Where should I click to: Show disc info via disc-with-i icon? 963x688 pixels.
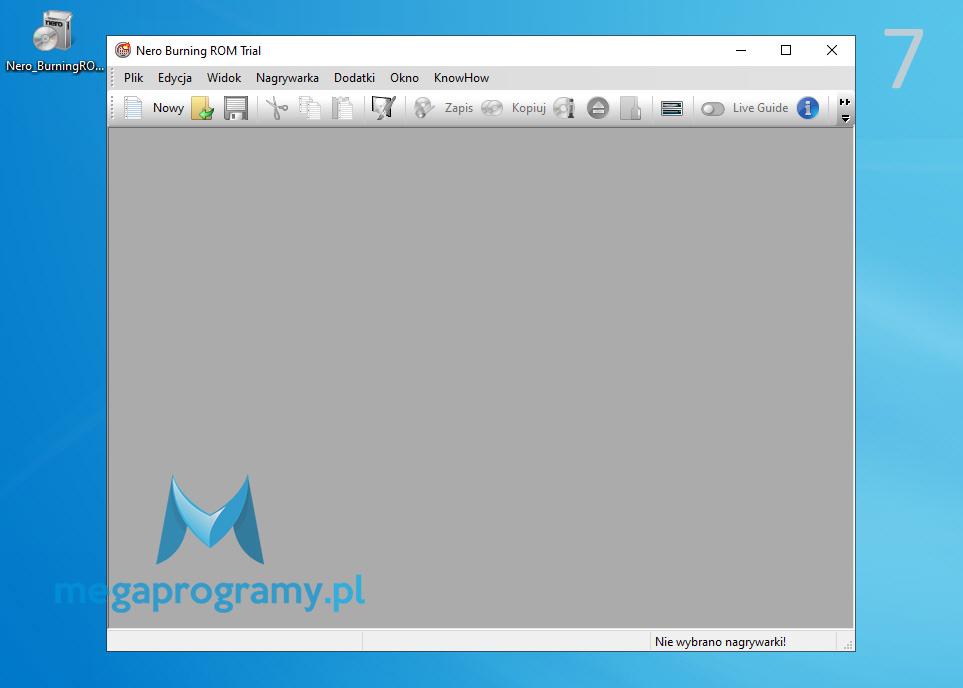coord(564,108)
